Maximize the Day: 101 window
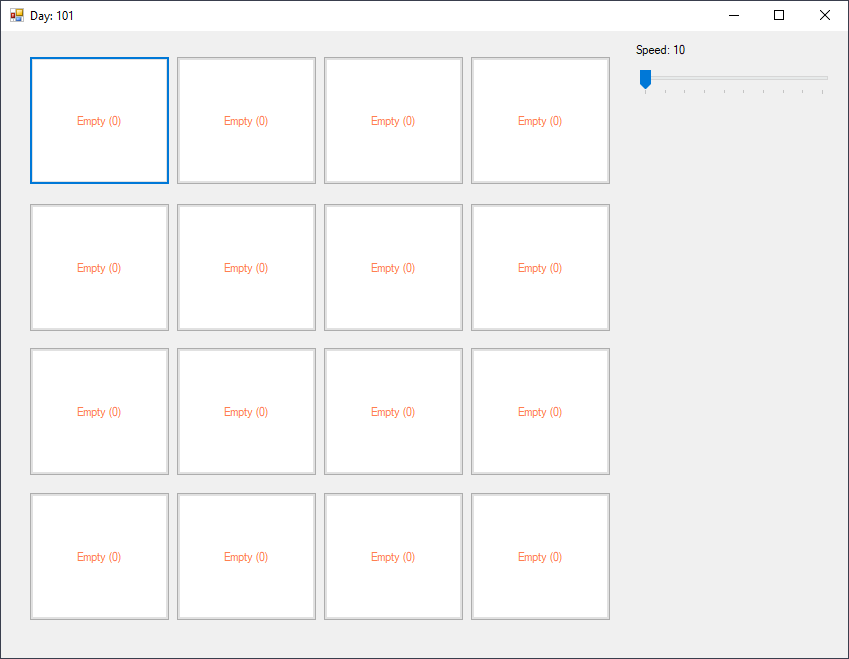The height and width of the screenshot is (659, 849). 779,15
